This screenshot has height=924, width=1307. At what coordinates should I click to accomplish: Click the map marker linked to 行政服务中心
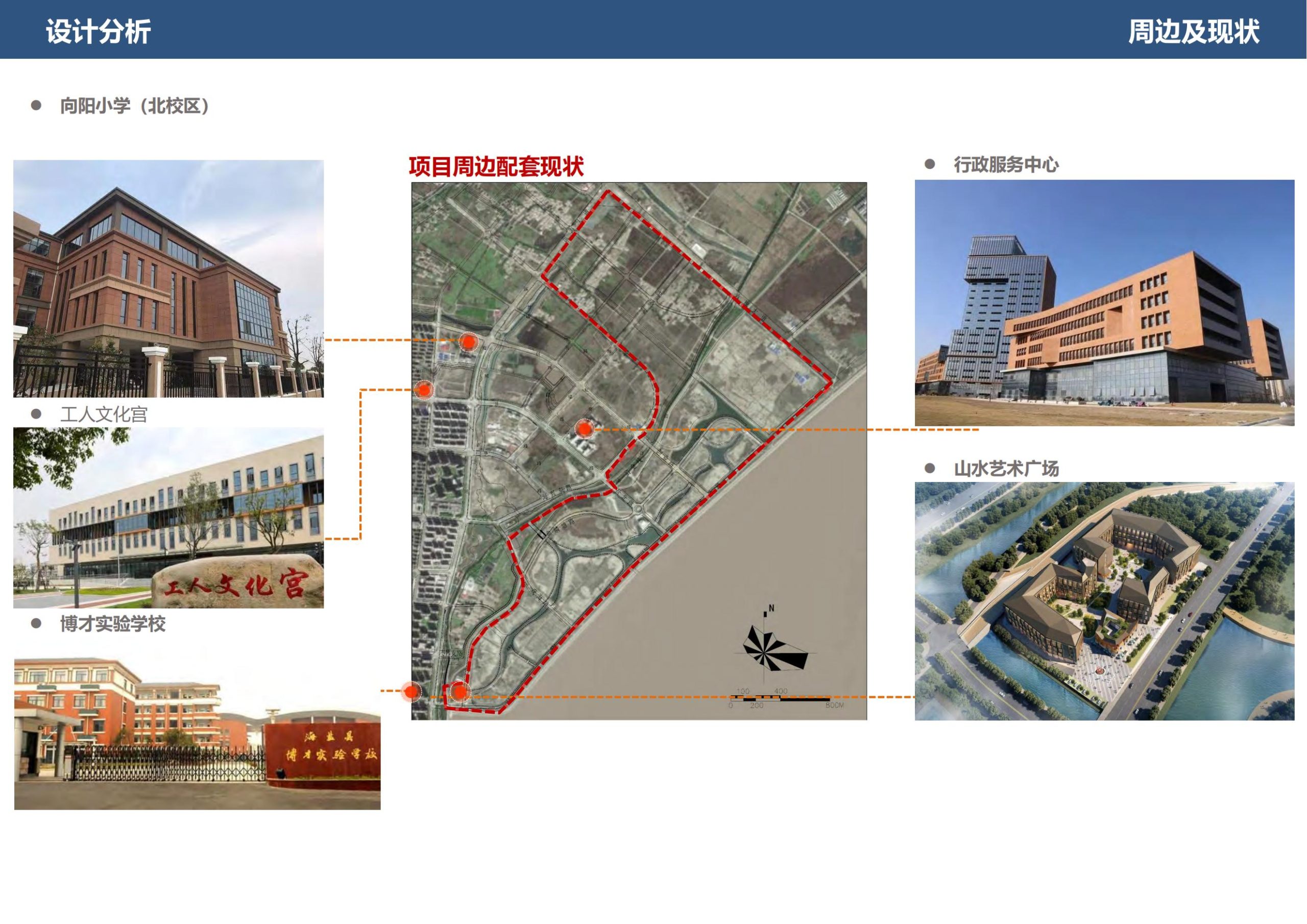tap(584, 429)
